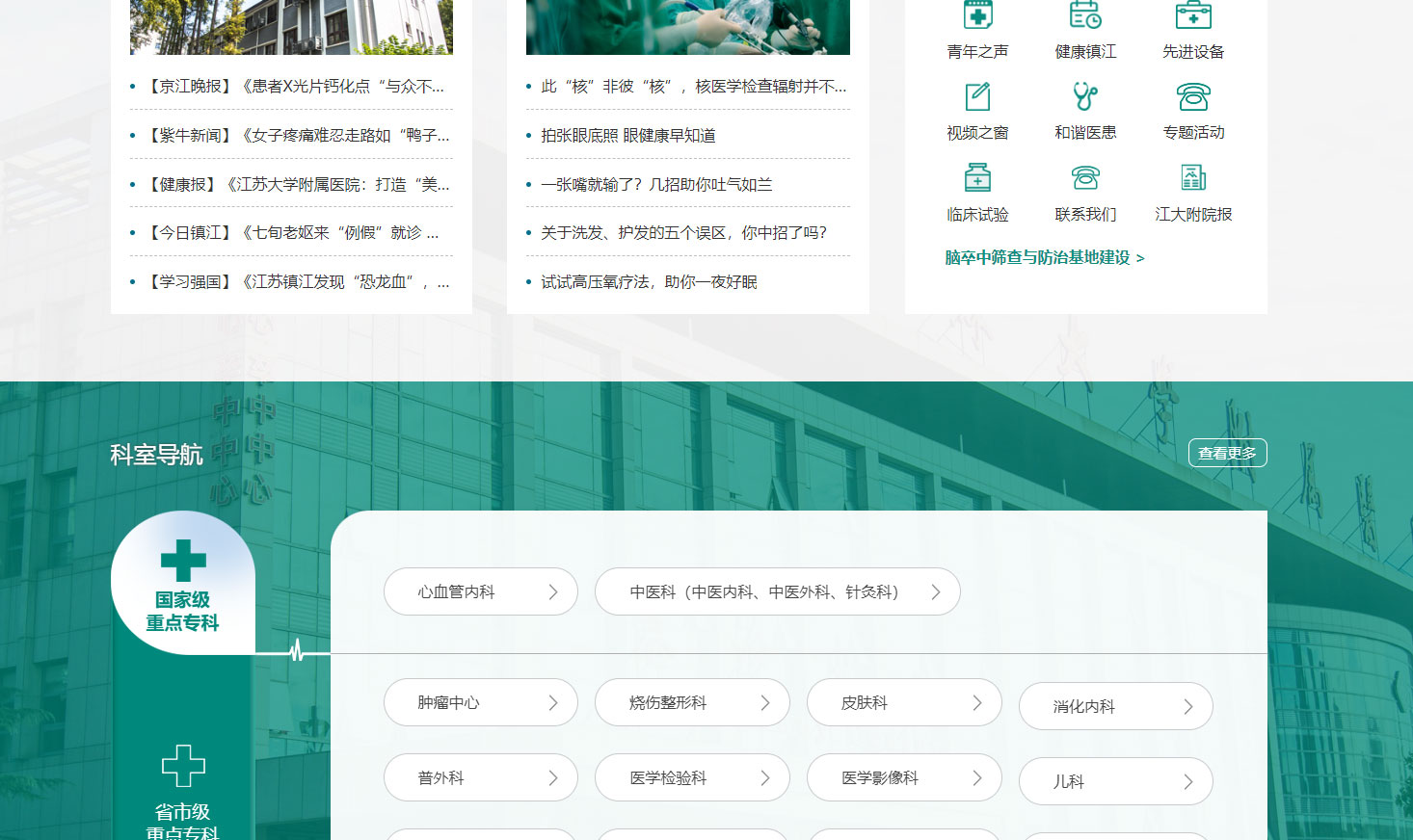Open 健康报 江苏大学附属医院 article

tap(297, 184)
